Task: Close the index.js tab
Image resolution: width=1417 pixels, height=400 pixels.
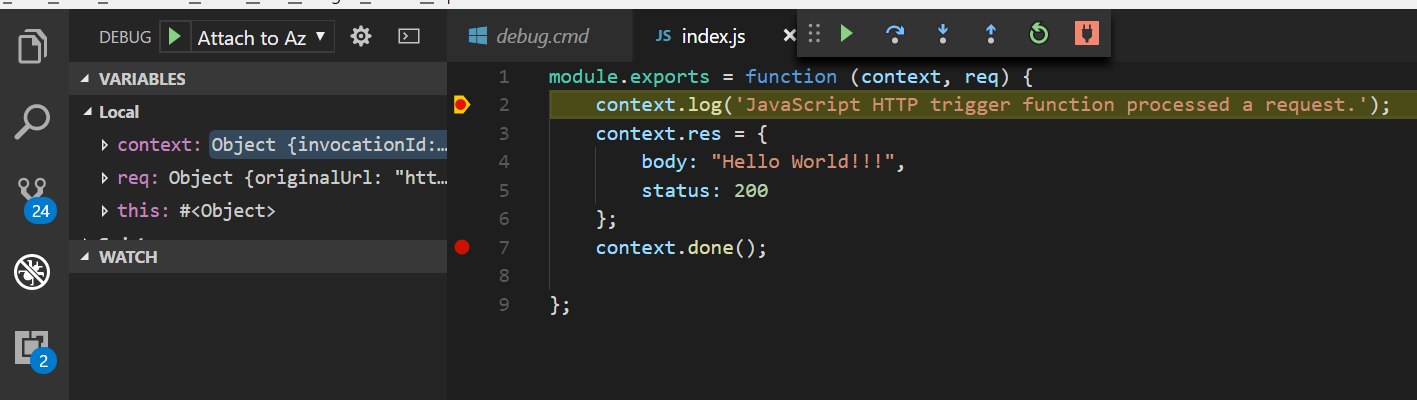Action: [788, 36]
